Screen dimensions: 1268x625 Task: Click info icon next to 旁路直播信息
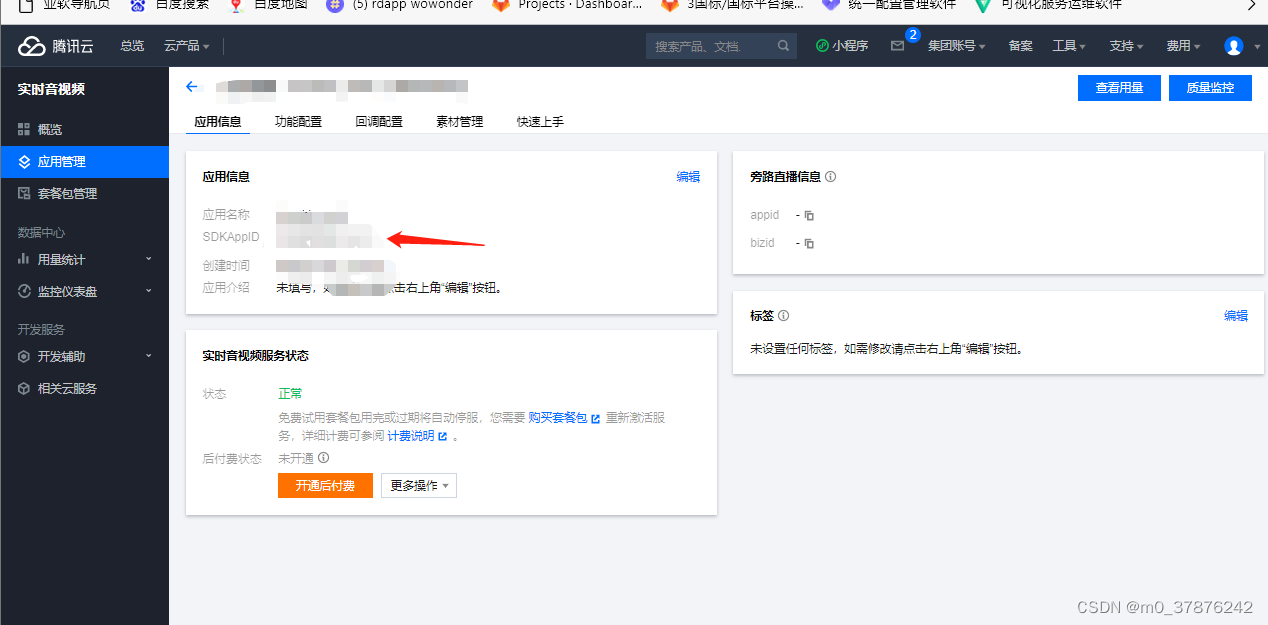830,176
